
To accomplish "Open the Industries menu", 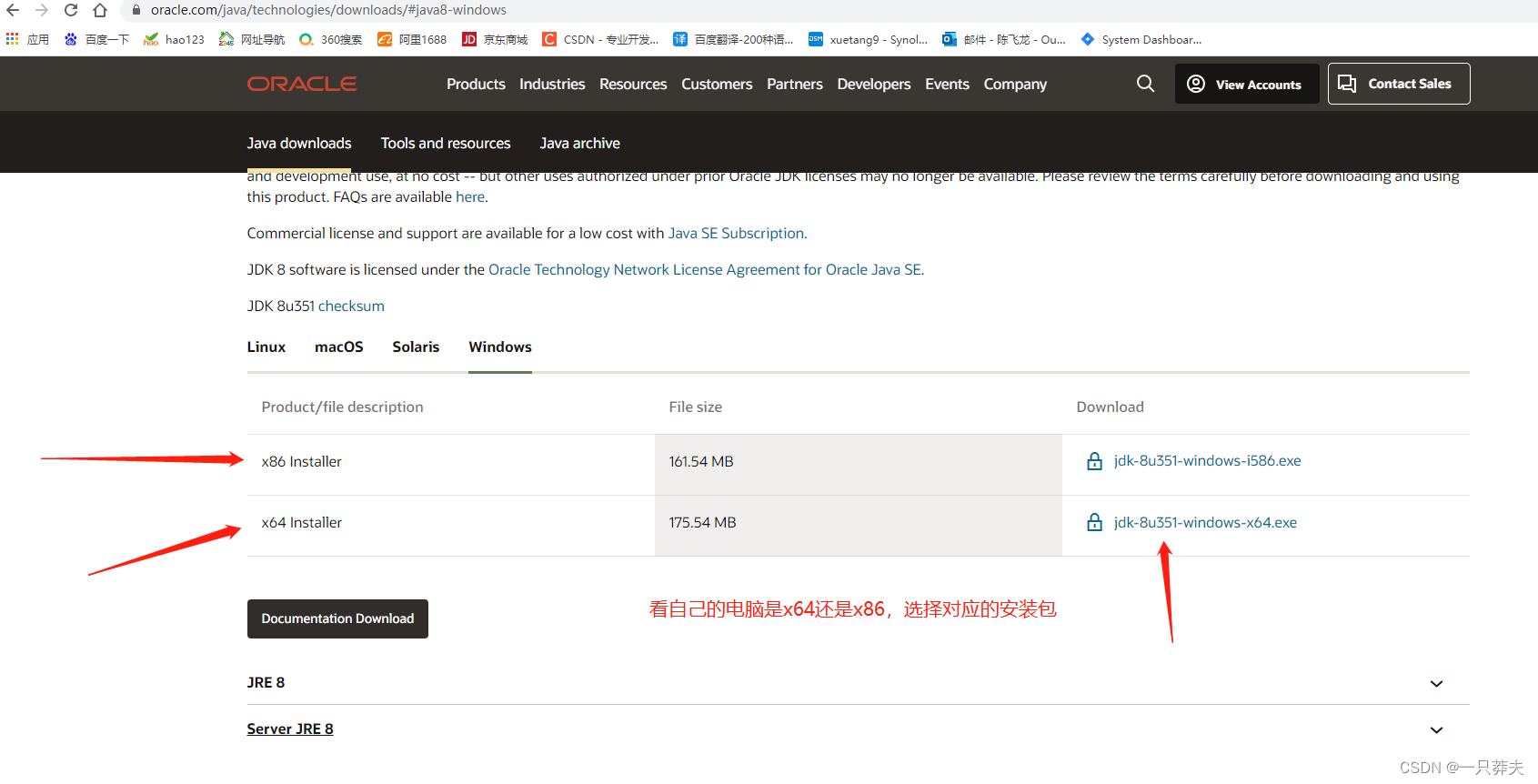I will [x=552, y=84].
